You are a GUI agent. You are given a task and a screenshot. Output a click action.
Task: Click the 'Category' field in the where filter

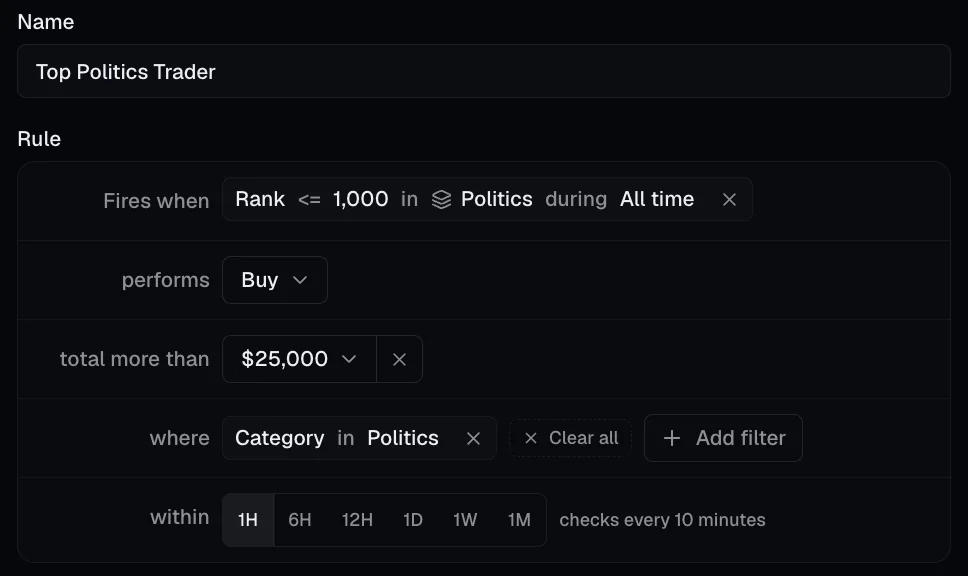pyautogui.click(x=280, y=438)
